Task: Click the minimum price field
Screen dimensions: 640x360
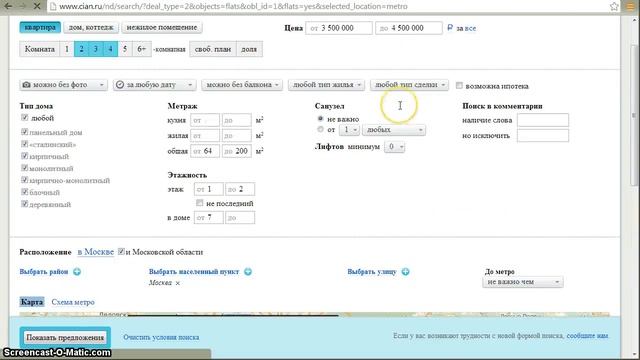Action: pyautogui.click(x=339, y=28)
